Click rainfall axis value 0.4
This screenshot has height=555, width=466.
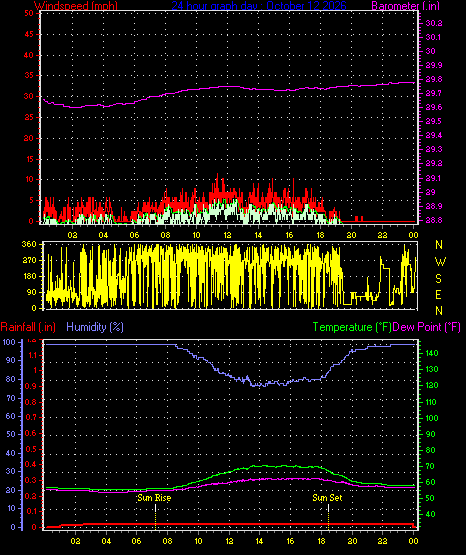click(31, 464)
